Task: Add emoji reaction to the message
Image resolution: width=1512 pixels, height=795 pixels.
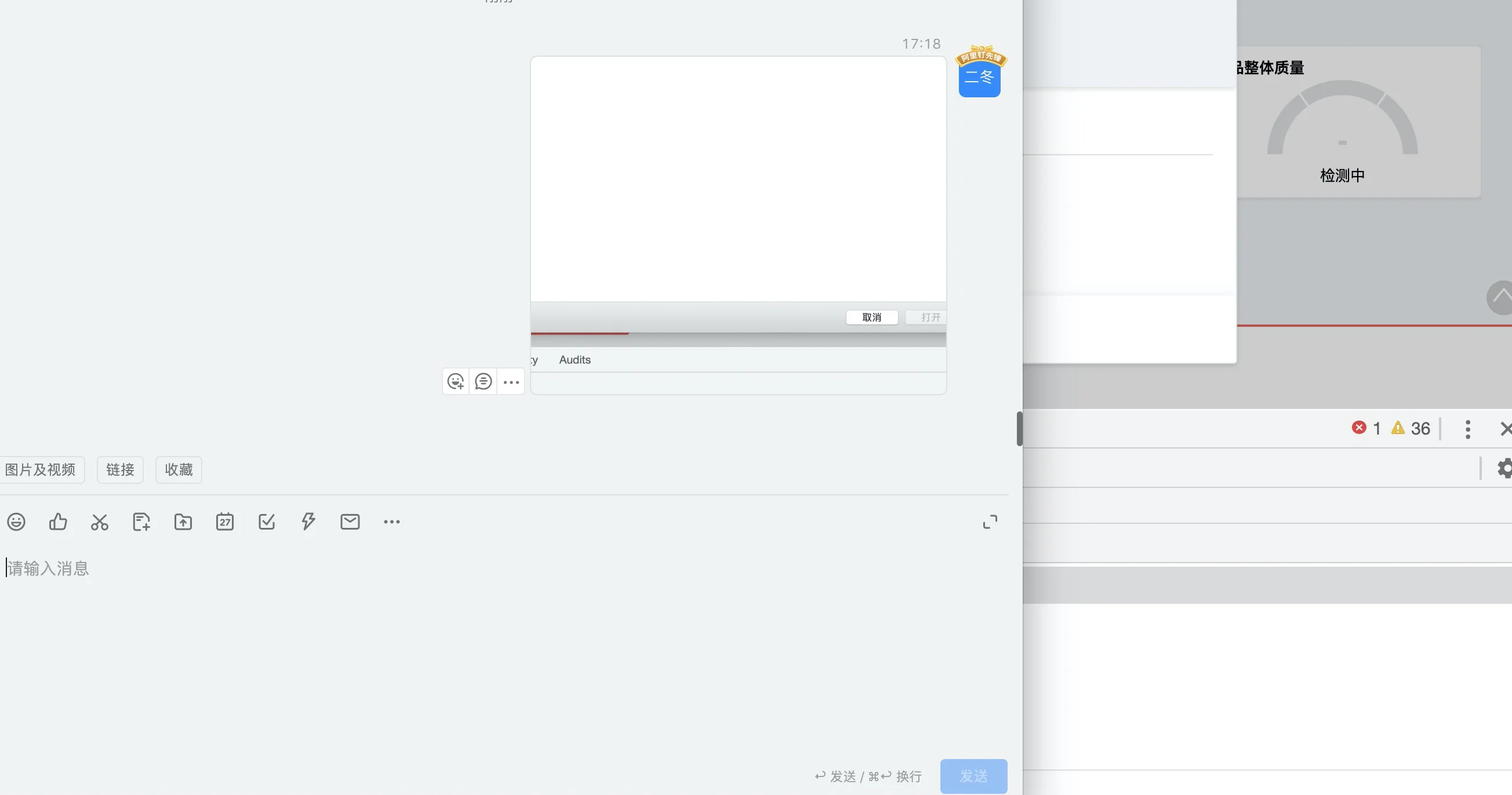Action: point(456,382)
